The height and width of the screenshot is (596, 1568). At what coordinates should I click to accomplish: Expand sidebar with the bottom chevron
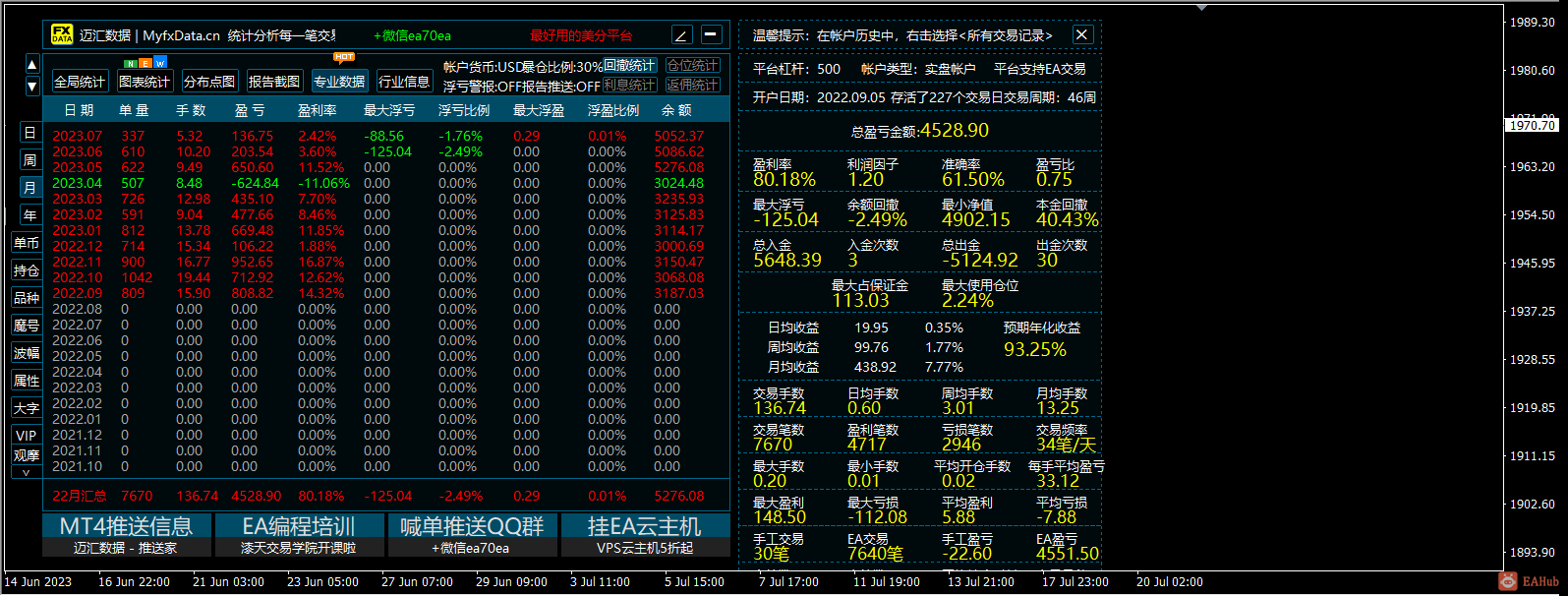coord(27,473)
